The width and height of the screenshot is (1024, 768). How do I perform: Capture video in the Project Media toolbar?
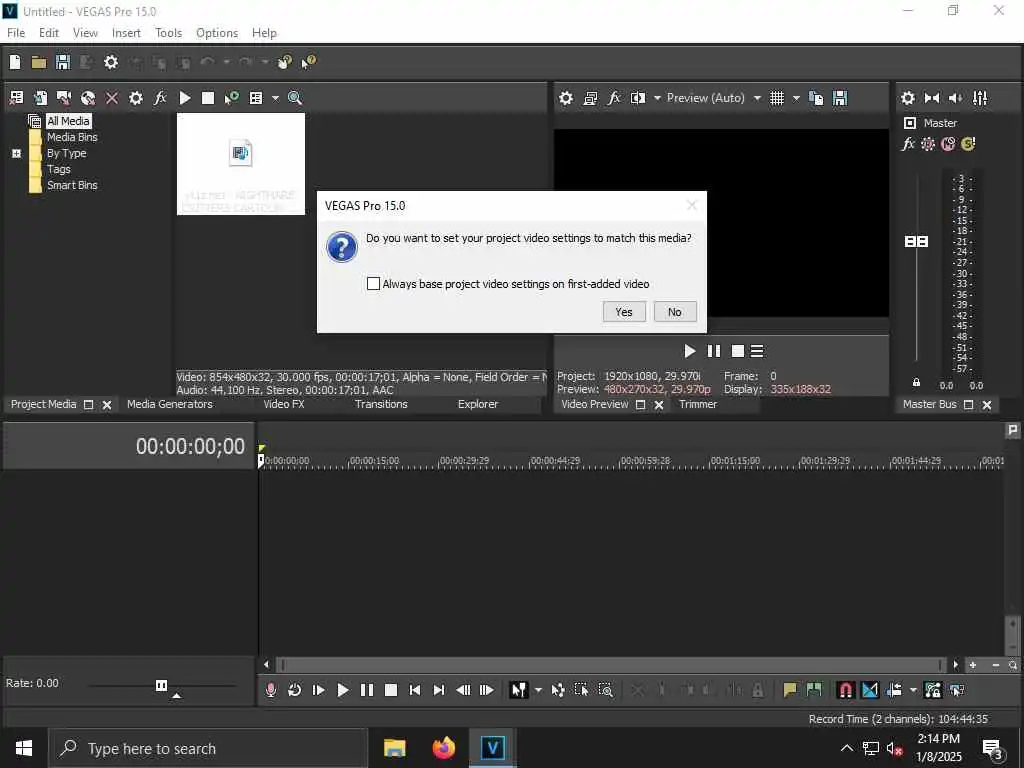[x=64, y=98]
